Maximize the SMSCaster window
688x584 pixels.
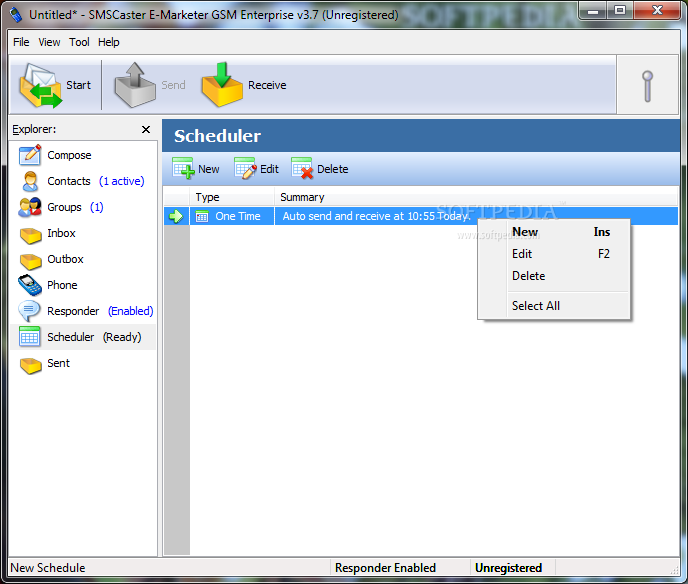(x=620, y=11)
